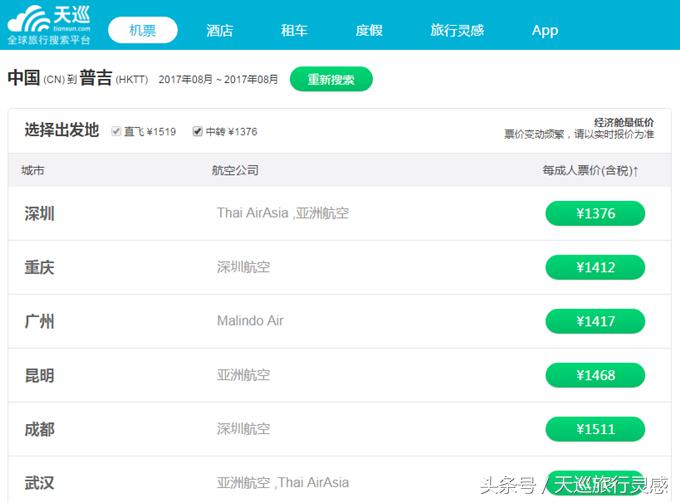The height and width of the screenshot is (502, 680).
Task: Click the 成都 city row name
Action: point(39,429)
